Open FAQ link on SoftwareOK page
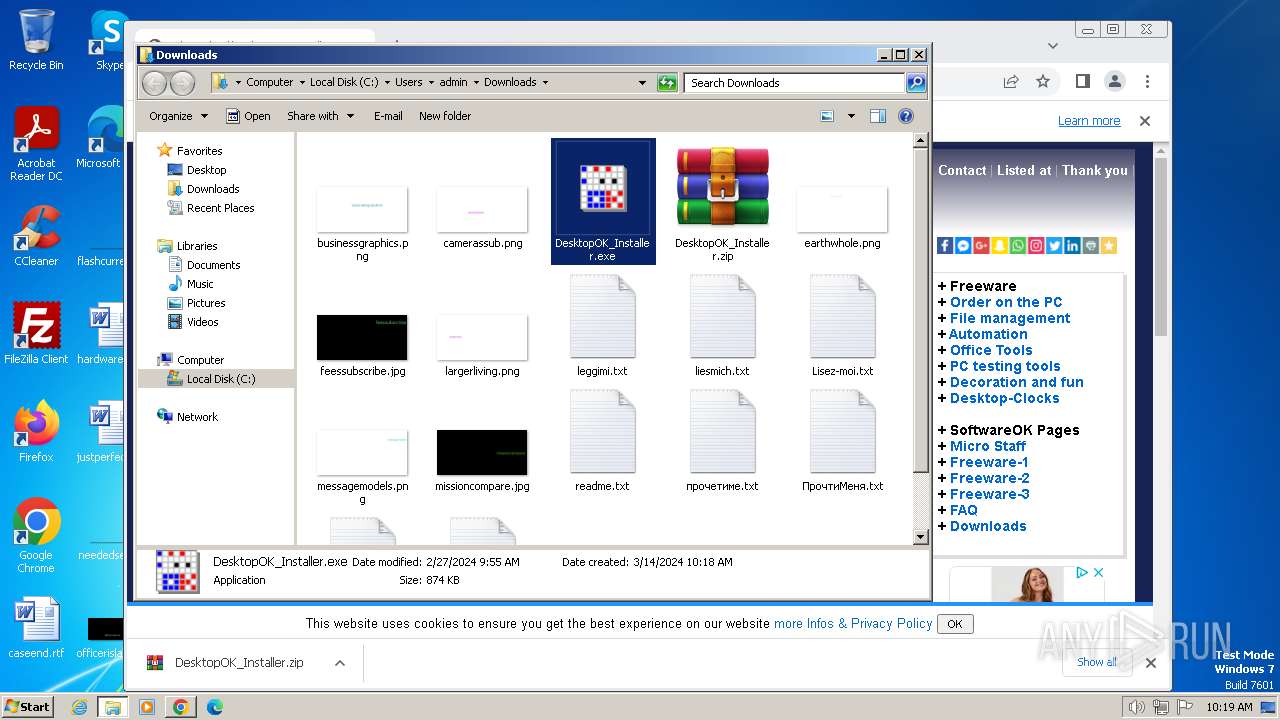This screenshot has height=720, width=1280. pos(964,510)
